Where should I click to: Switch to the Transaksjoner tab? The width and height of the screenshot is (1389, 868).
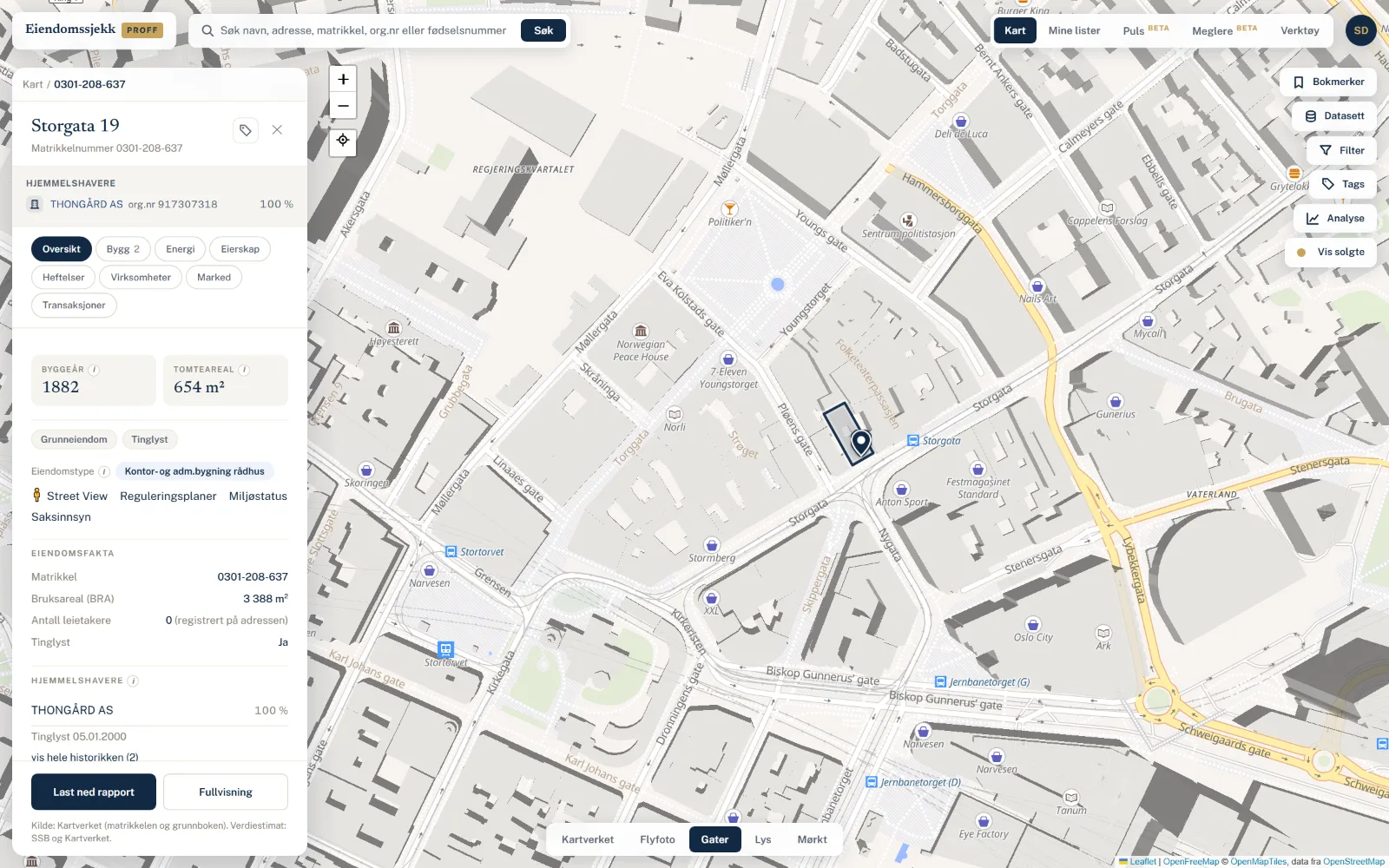click(74, 306)
